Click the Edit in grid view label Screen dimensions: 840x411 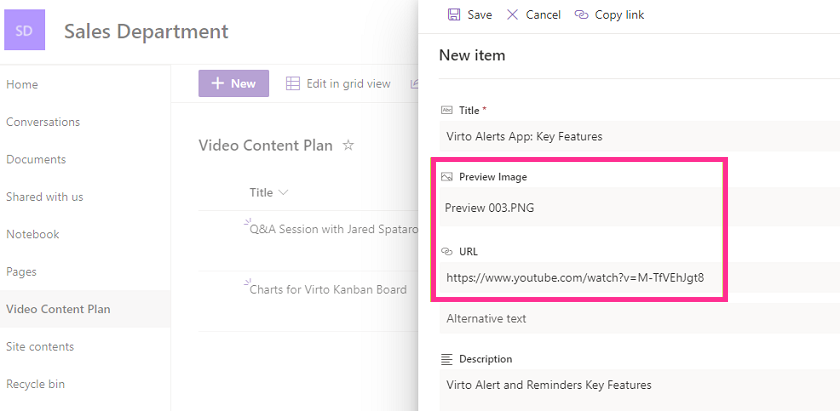click(348, 84)
